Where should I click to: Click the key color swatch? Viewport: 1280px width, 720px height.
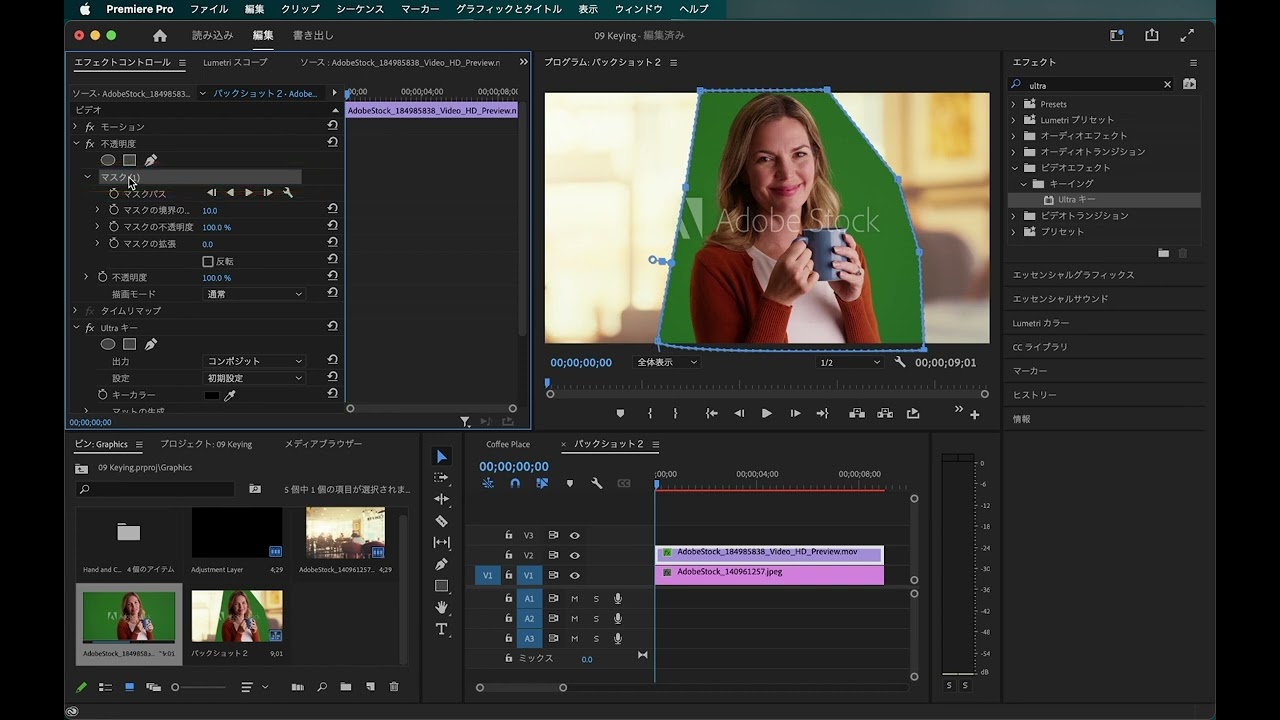click(x=212, y=395)
